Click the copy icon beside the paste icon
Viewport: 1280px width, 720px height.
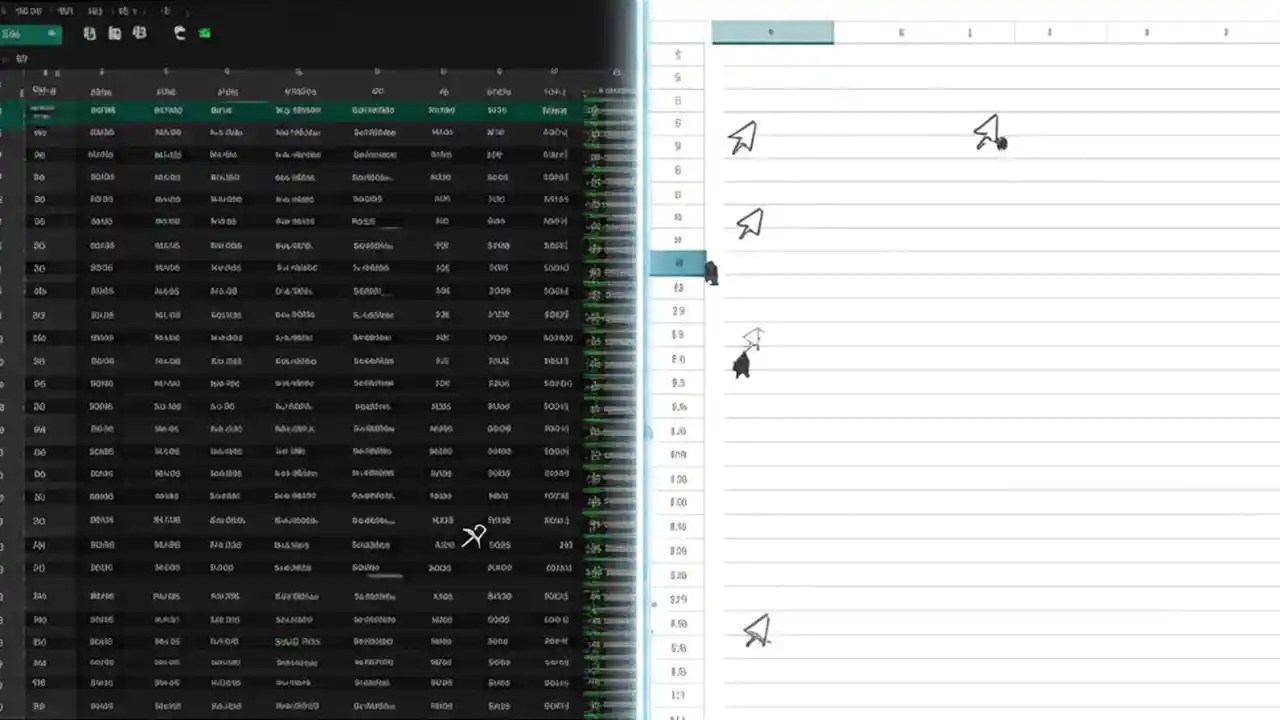pyautogui.click(x=115, y=33)
